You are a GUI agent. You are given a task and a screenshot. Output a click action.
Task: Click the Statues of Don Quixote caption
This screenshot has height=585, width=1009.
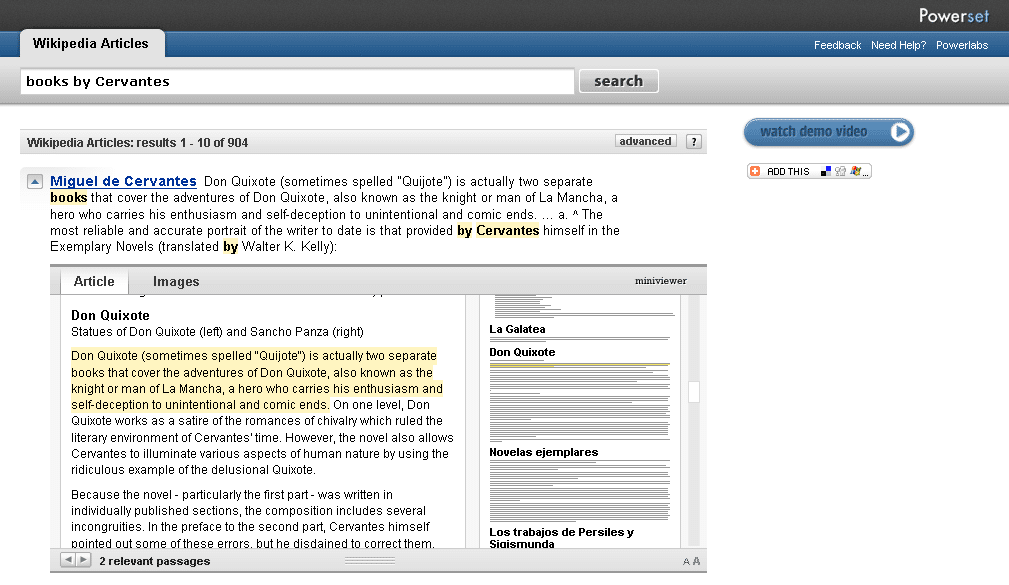(x=218, y=332)
